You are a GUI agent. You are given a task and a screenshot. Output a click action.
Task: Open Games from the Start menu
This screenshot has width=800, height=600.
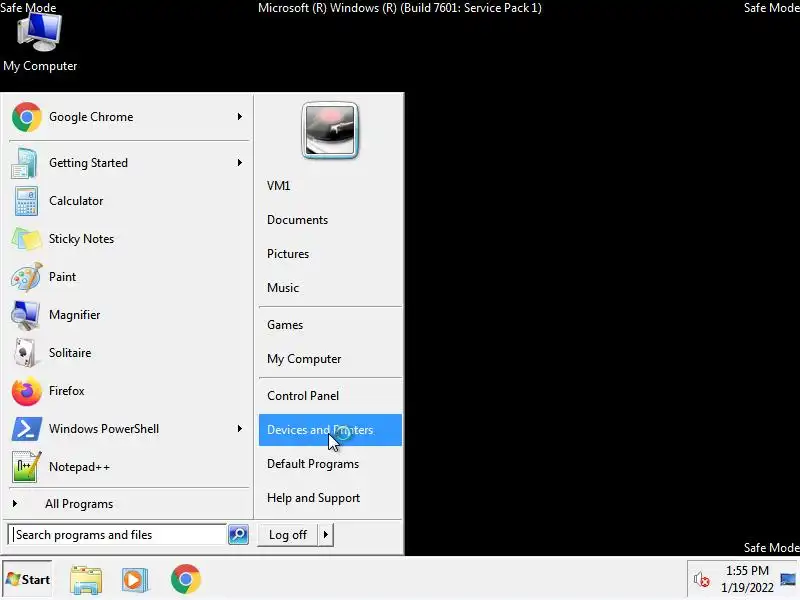tap(330, 325)
